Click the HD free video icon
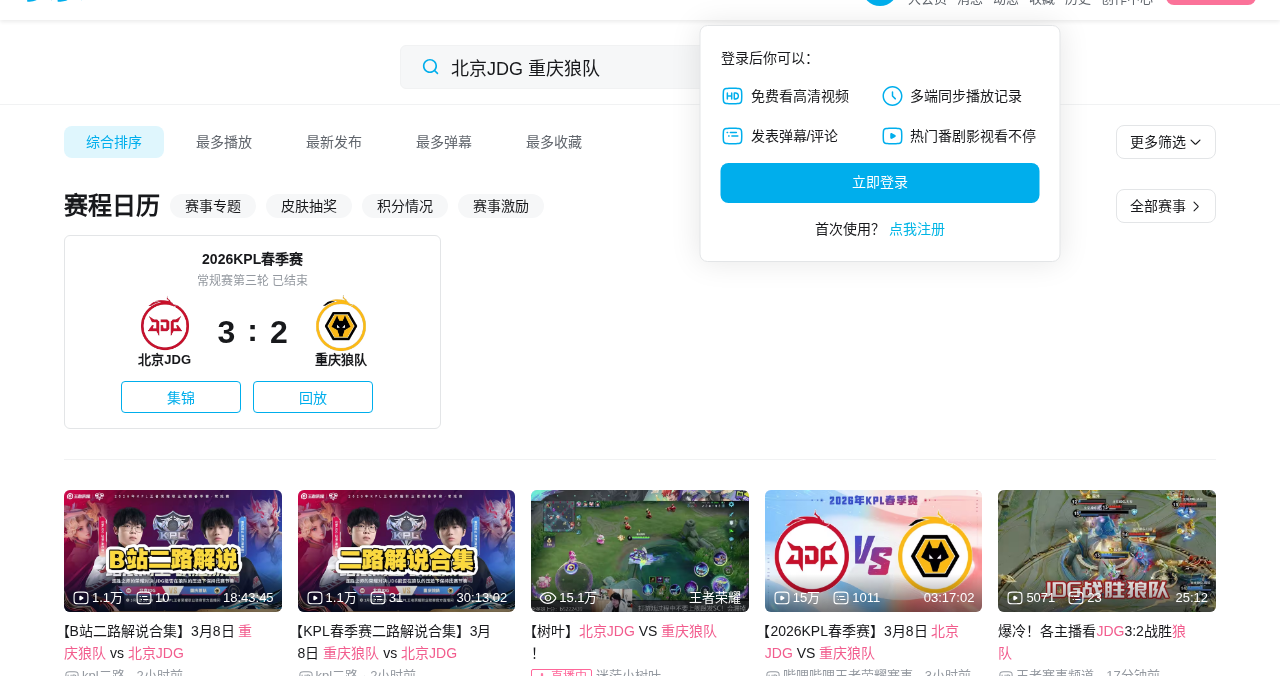 pos(732,96)
